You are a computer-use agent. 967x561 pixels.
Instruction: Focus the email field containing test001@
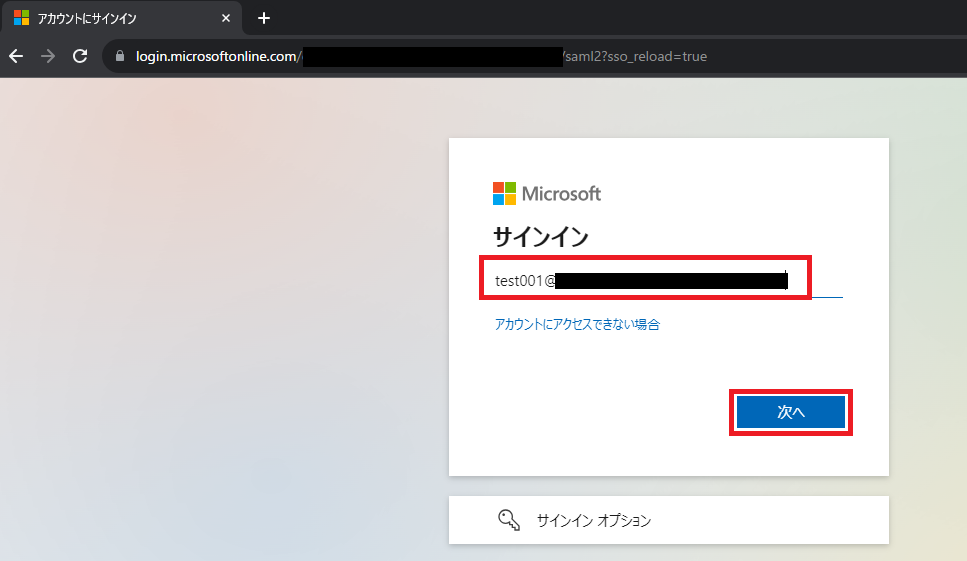pyautogui.click(x=669, y=281)
